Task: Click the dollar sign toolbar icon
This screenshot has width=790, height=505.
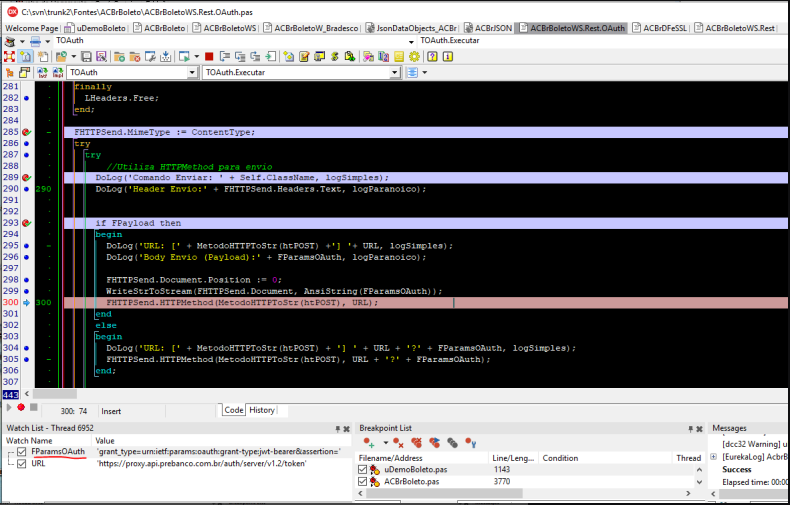Action: [x=335, y=56]
